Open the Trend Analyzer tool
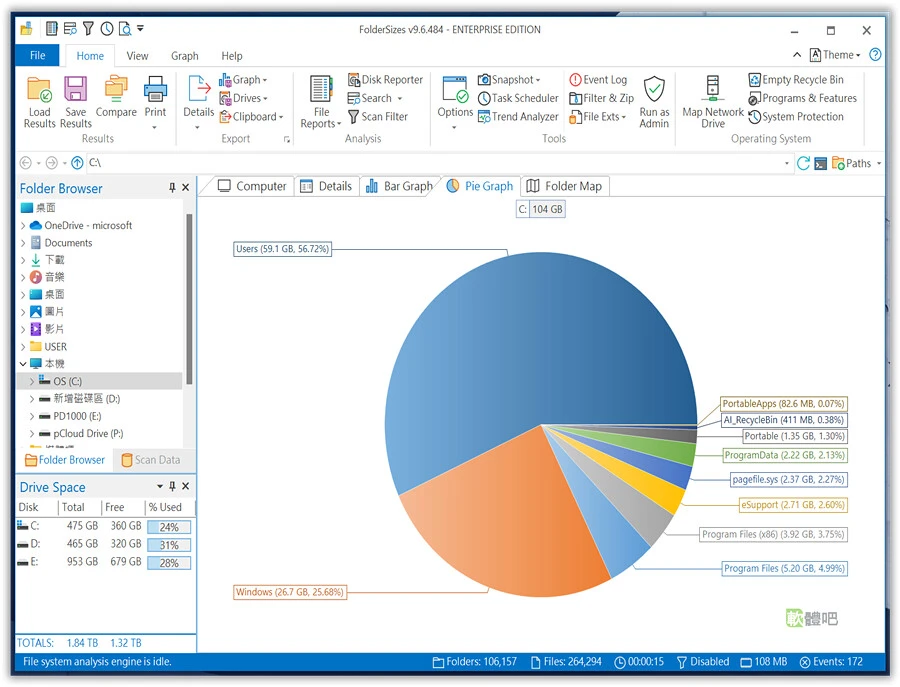This screenshot has width=900, height=687. coord(518,117)
